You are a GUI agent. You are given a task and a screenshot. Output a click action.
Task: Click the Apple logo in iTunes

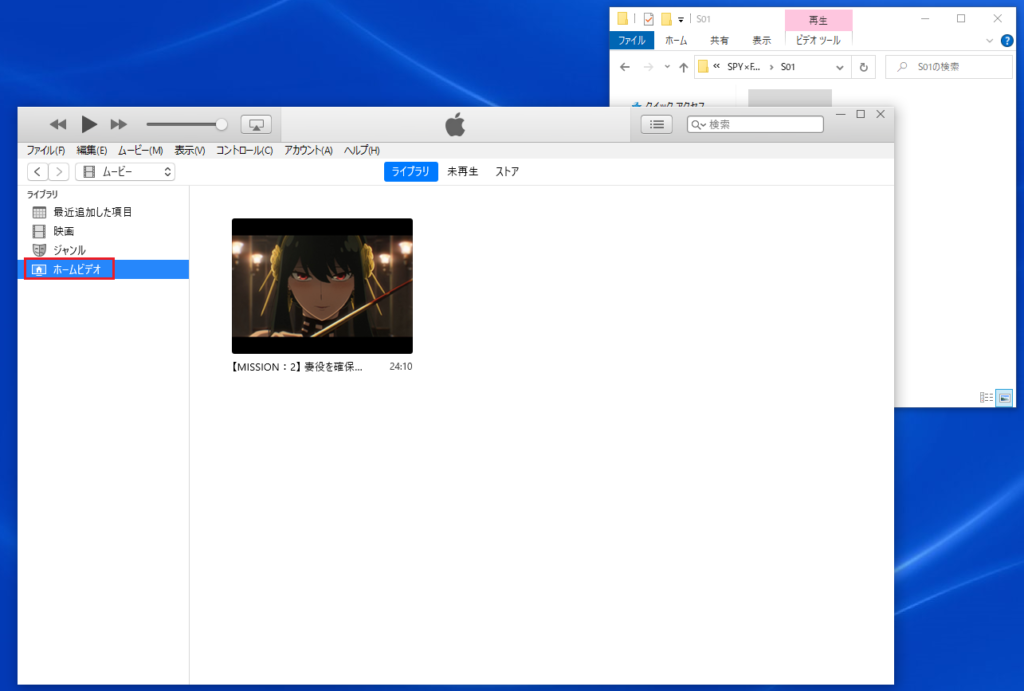[455, 124]
